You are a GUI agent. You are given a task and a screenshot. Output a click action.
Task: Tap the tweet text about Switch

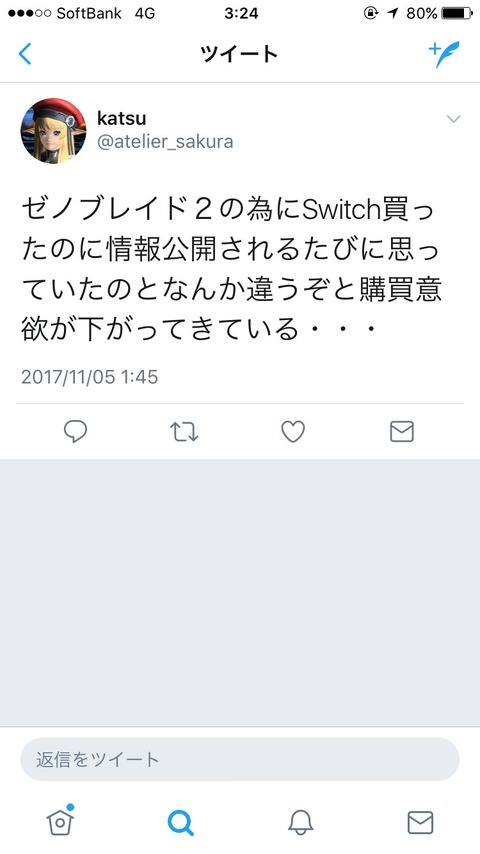[231, 270]
